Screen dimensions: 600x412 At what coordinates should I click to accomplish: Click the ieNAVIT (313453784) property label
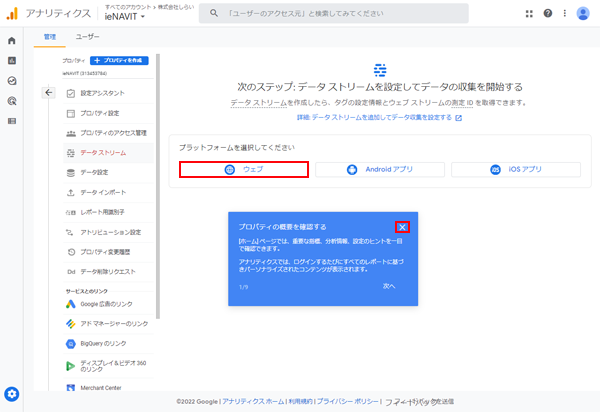pos(85,73)
